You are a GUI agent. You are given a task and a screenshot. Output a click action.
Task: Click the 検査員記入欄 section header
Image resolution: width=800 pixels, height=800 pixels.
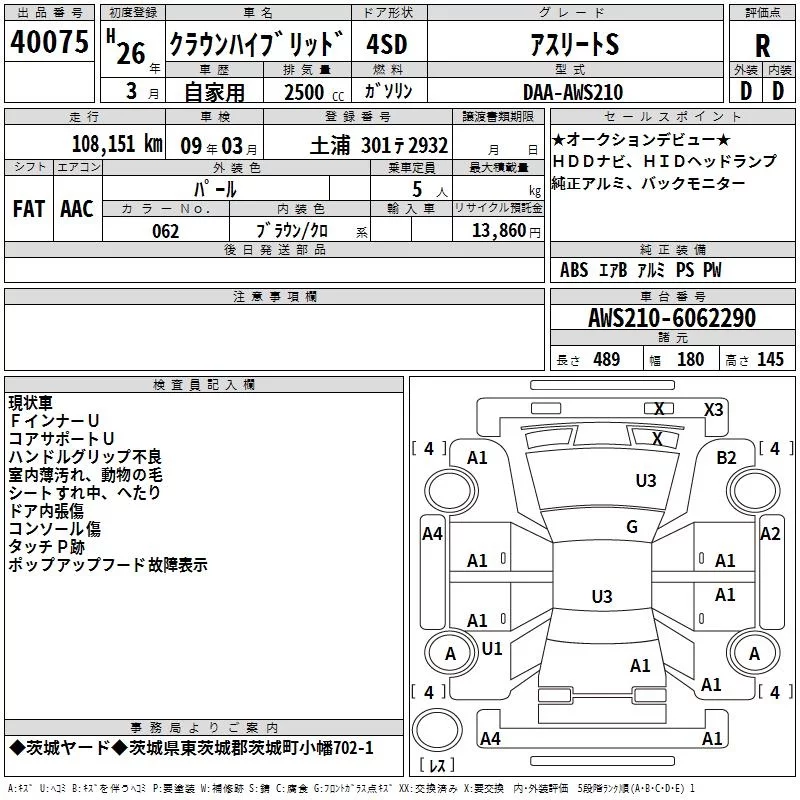(204, 385)
